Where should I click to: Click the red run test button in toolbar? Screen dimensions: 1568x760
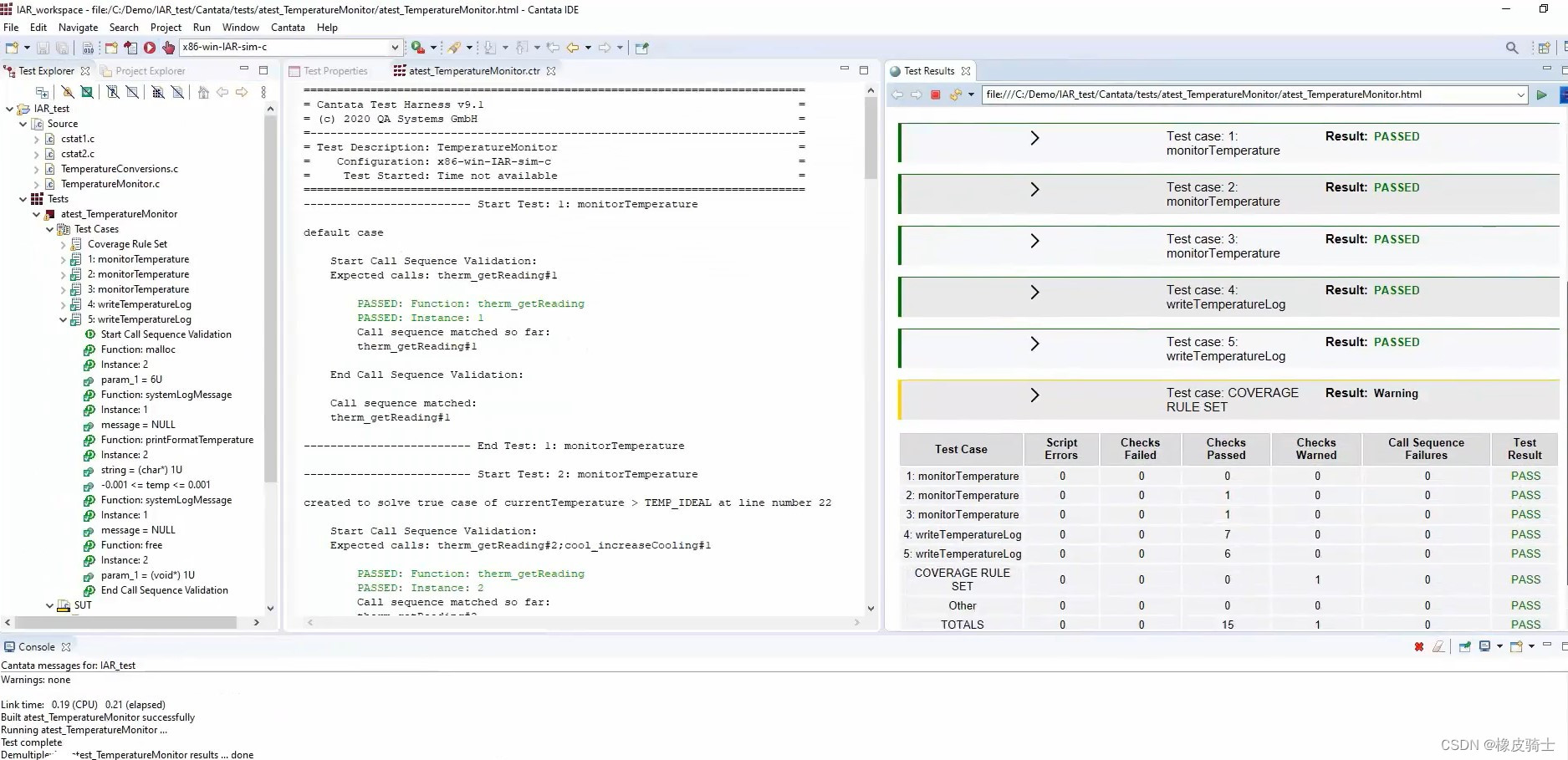point(150,48)
